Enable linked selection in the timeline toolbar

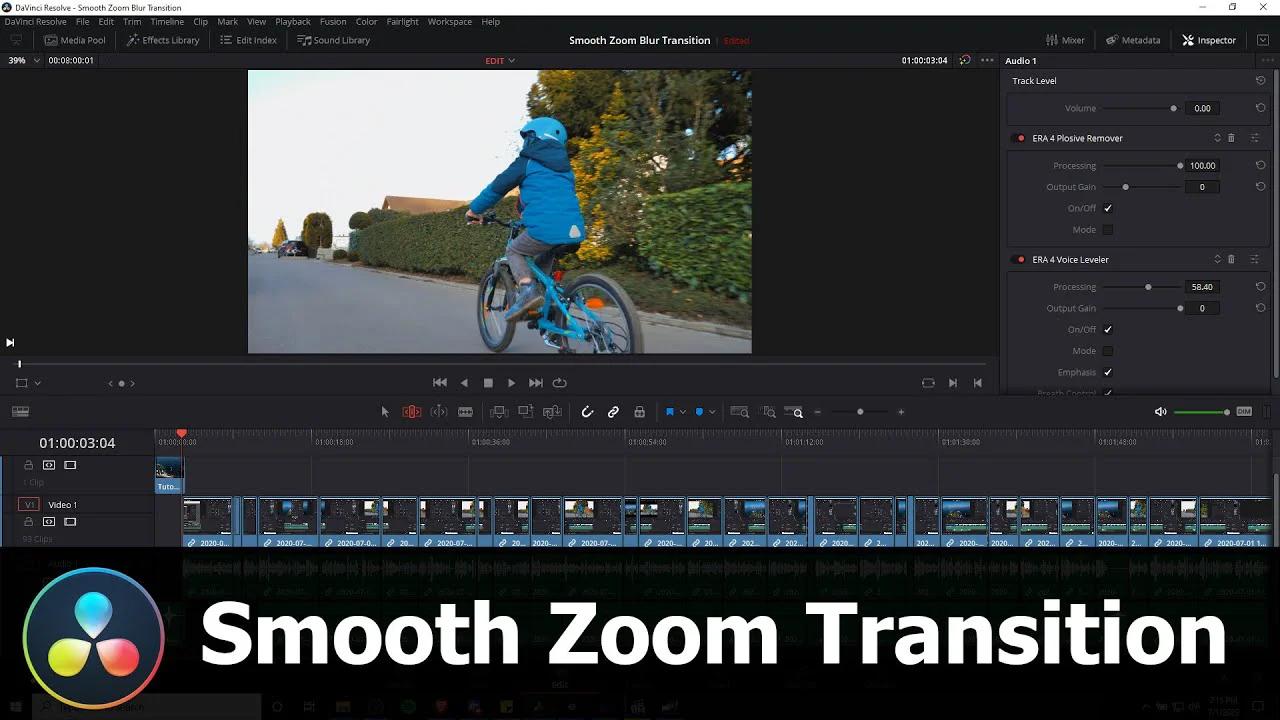tap(613, 411)
